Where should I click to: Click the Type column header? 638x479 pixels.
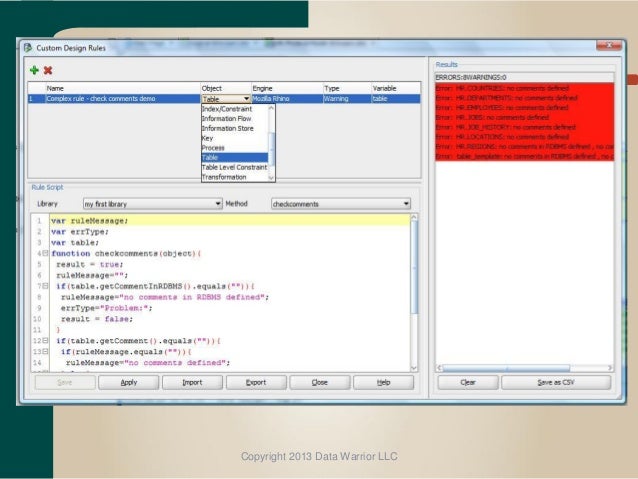point(347,88)
